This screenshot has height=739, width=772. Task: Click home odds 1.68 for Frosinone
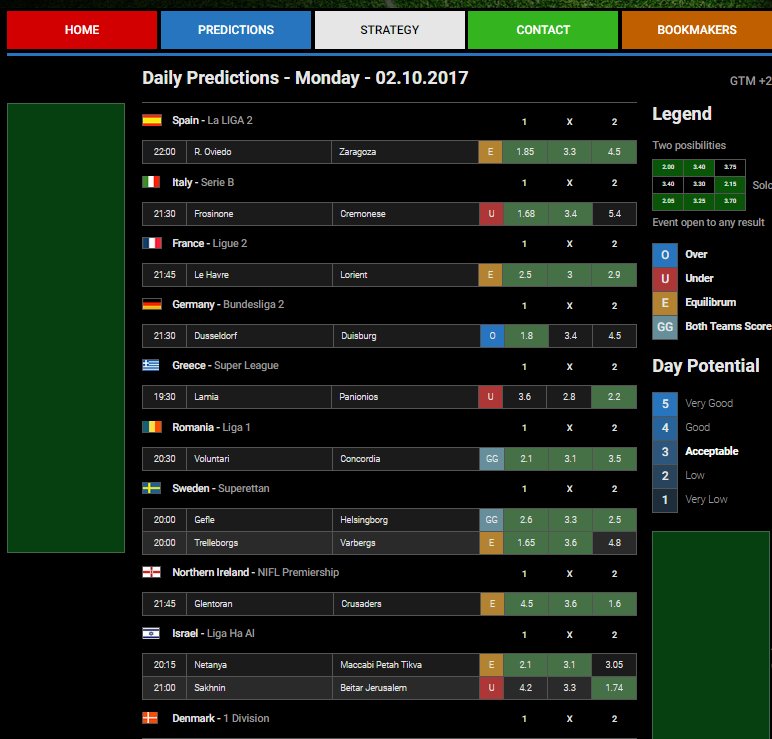525,214
